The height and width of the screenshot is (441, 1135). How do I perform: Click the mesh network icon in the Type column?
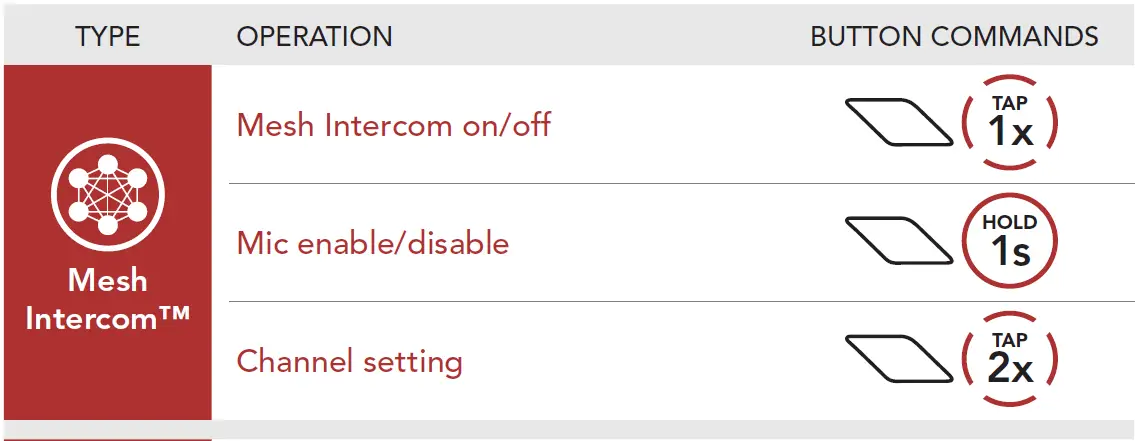107,192
